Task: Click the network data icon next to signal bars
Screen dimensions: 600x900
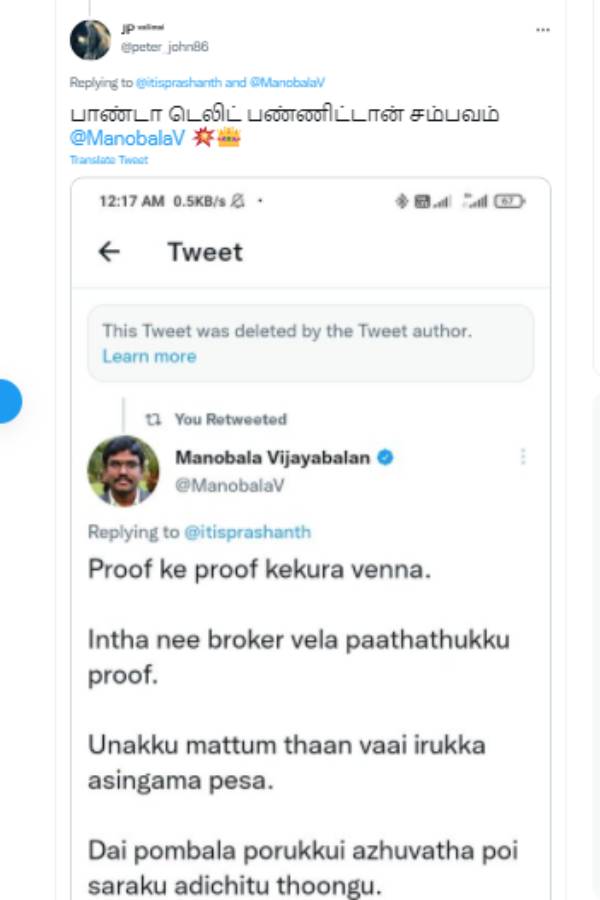Action: tap(421, 202)
